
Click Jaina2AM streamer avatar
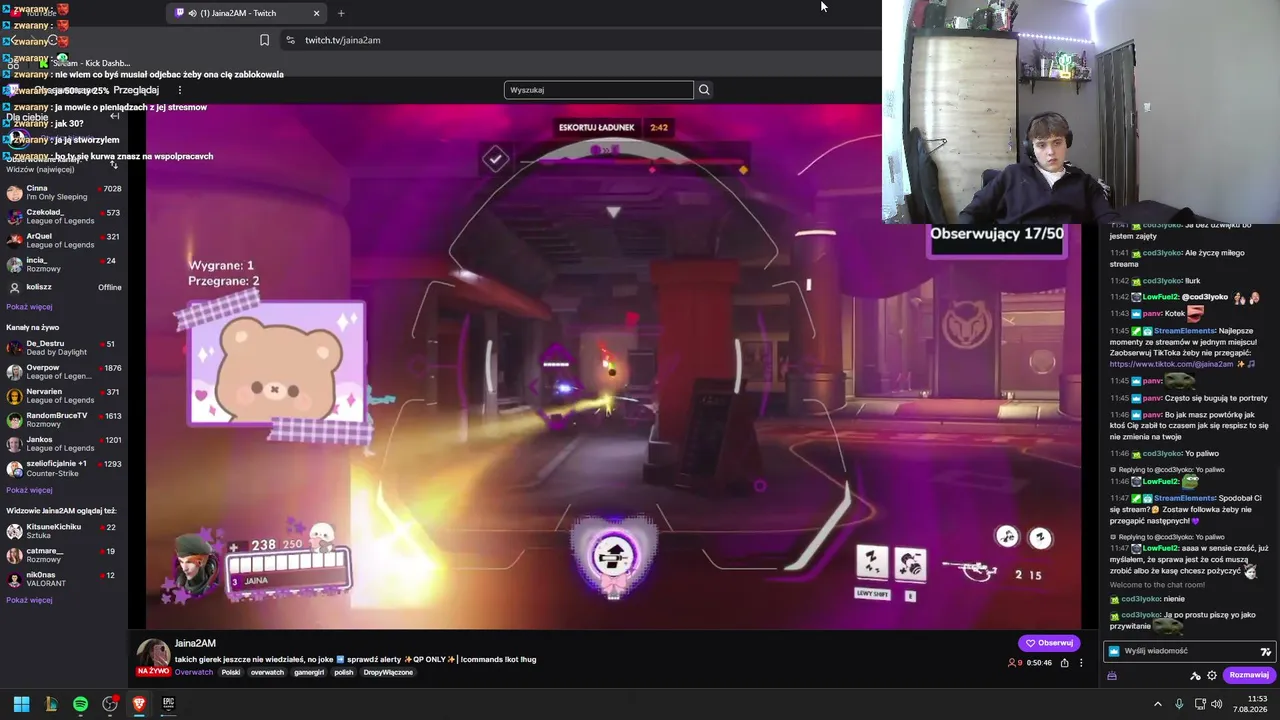152,654
